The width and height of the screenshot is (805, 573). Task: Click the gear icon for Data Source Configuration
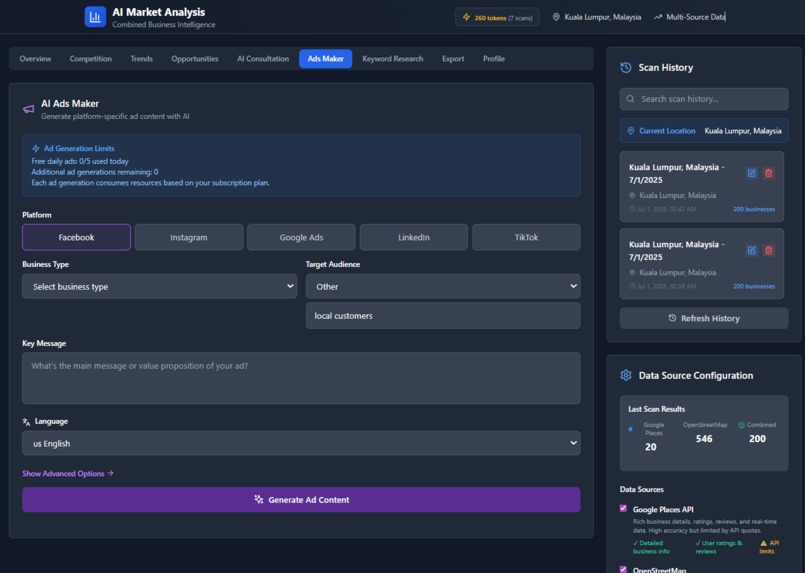[626, 375]
